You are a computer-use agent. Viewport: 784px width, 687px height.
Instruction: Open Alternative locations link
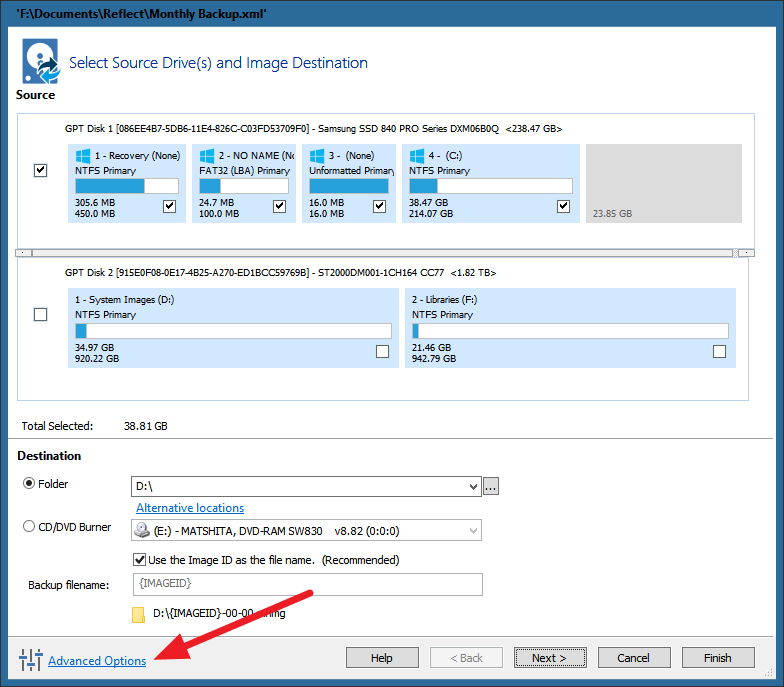[190, 508]
